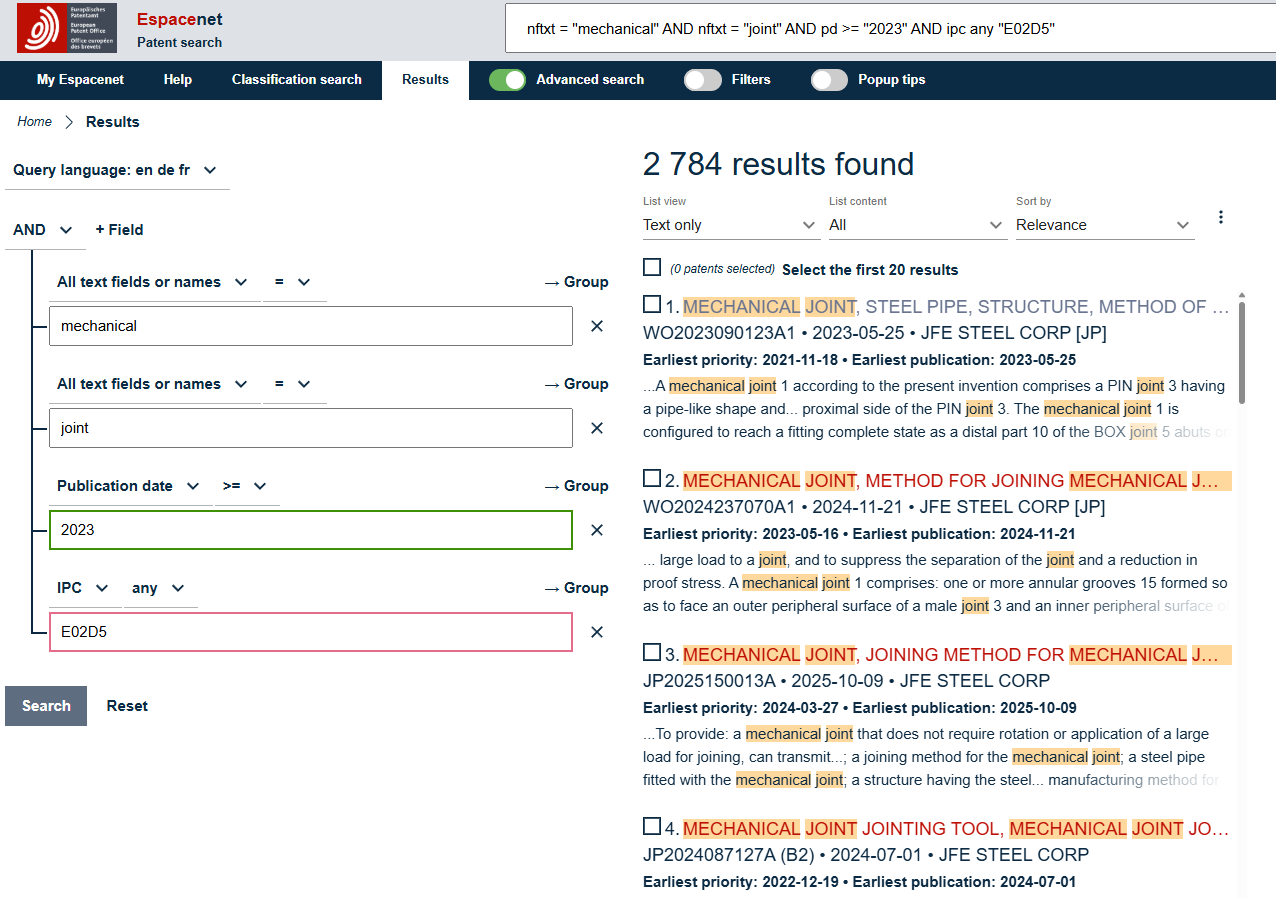This screenshot has height=898, width=1276.
Task: Click the Search button
Action: click(x=46, y=706)
